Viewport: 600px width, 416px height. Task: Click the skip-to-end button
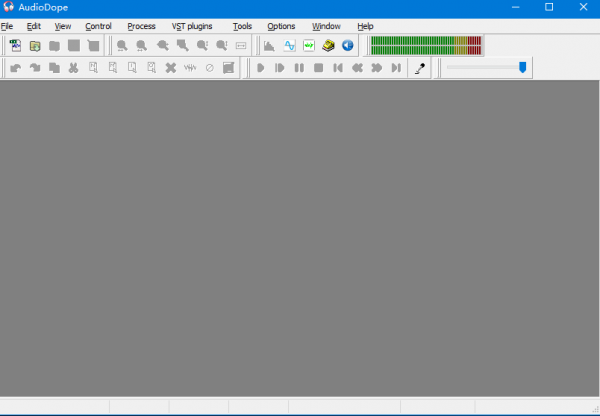[396, 68]
